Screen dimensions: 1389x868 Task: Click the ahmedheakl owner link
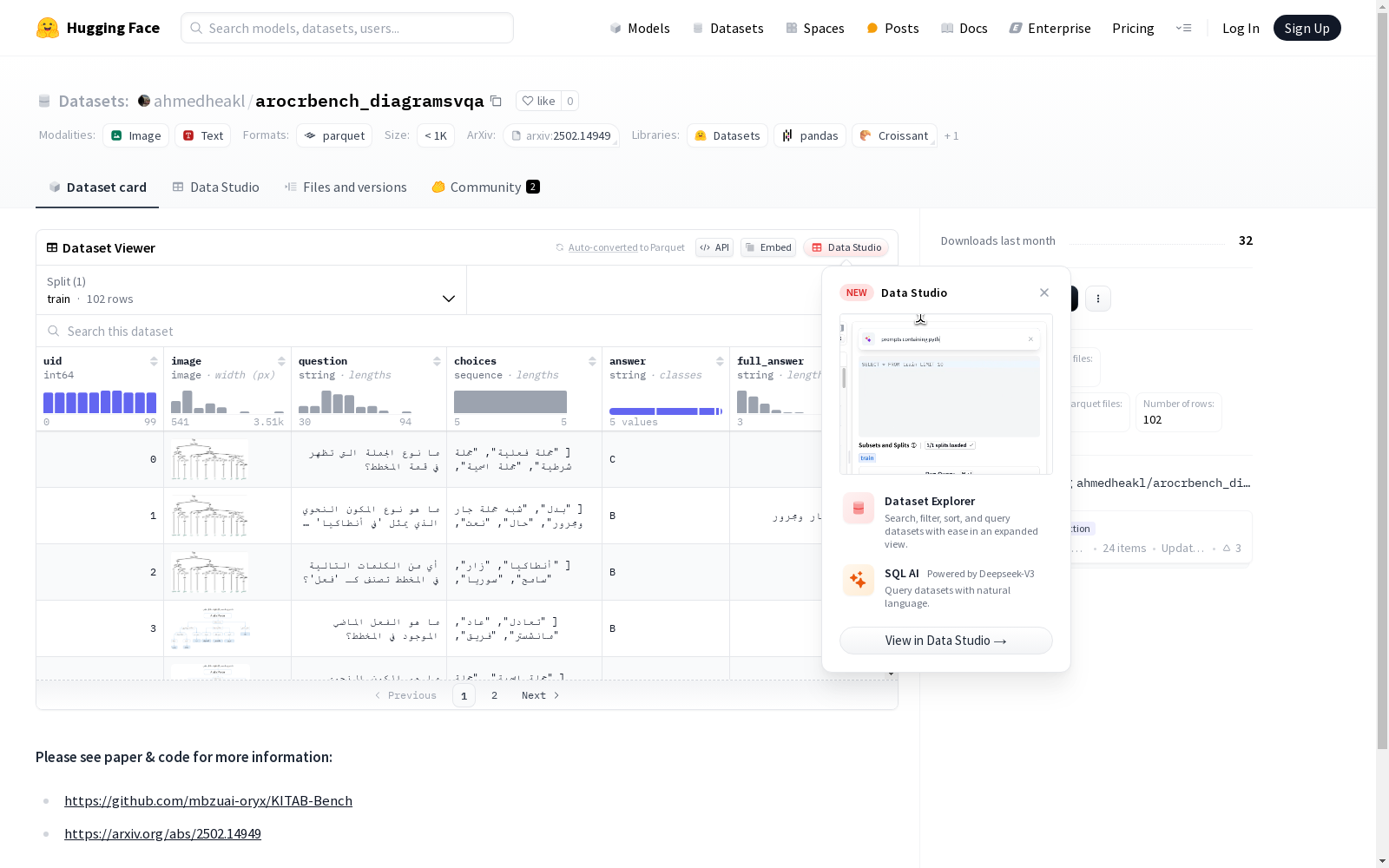(199, 101)
